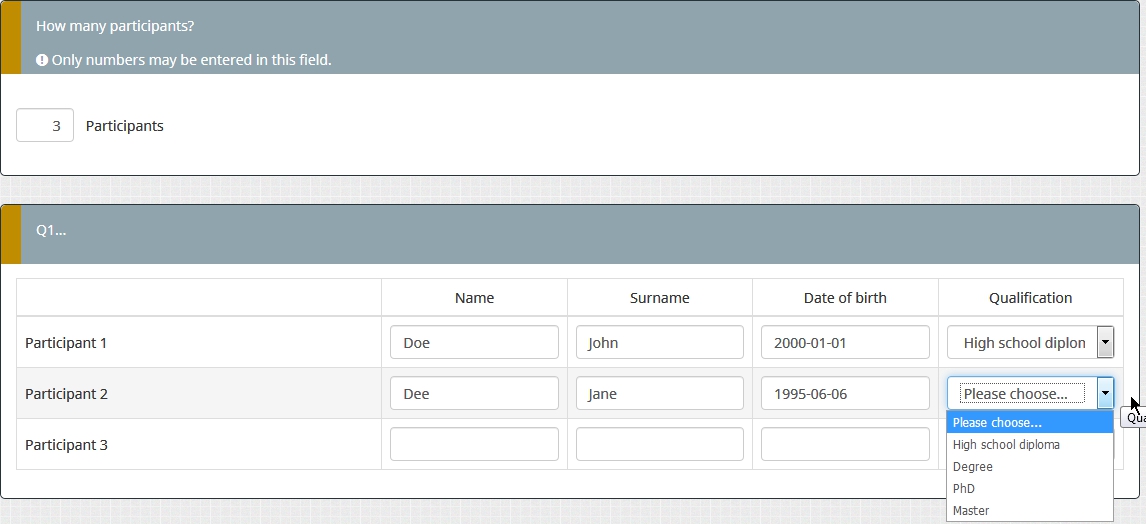Select "High school diploma" from dropdown list

click(x=1006, y=445)
